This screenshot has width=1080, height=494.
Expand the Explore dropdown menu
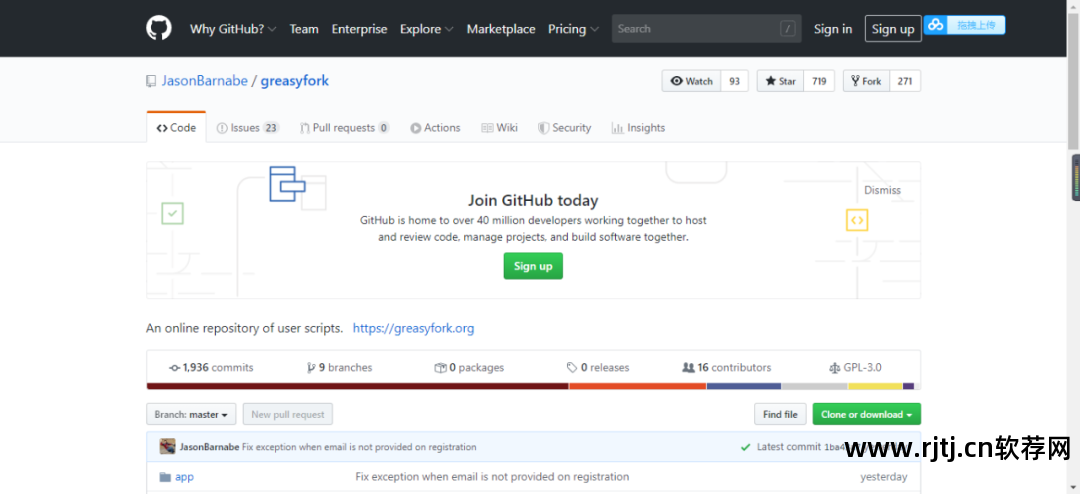(x=426, y=29)
